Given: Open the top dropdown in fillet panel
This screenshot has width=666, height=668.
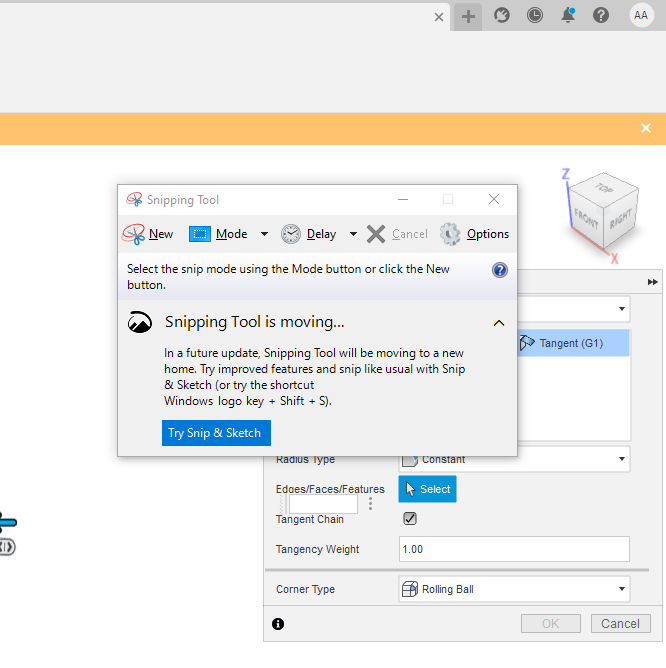Looking at the screenshot, I should (574, 308).
